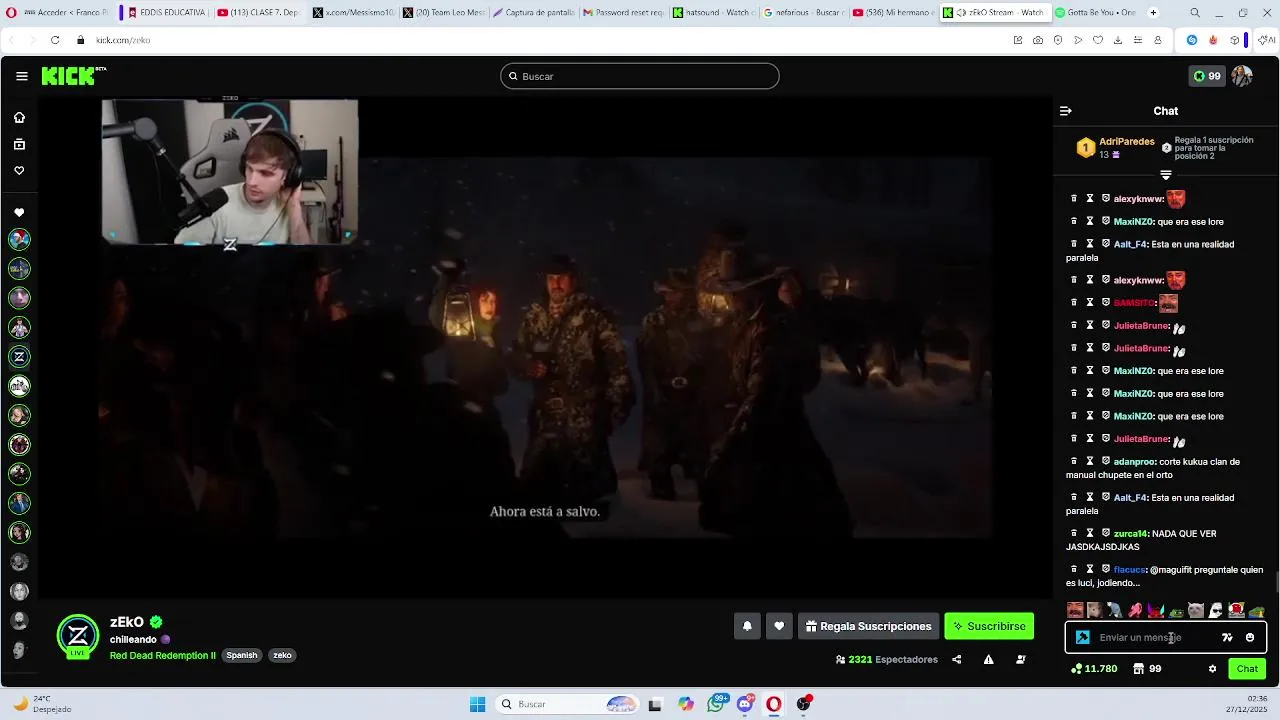Open a new browser tab
The height and width of the screenshot is (720, 1280).
[x=1153, y=13]
